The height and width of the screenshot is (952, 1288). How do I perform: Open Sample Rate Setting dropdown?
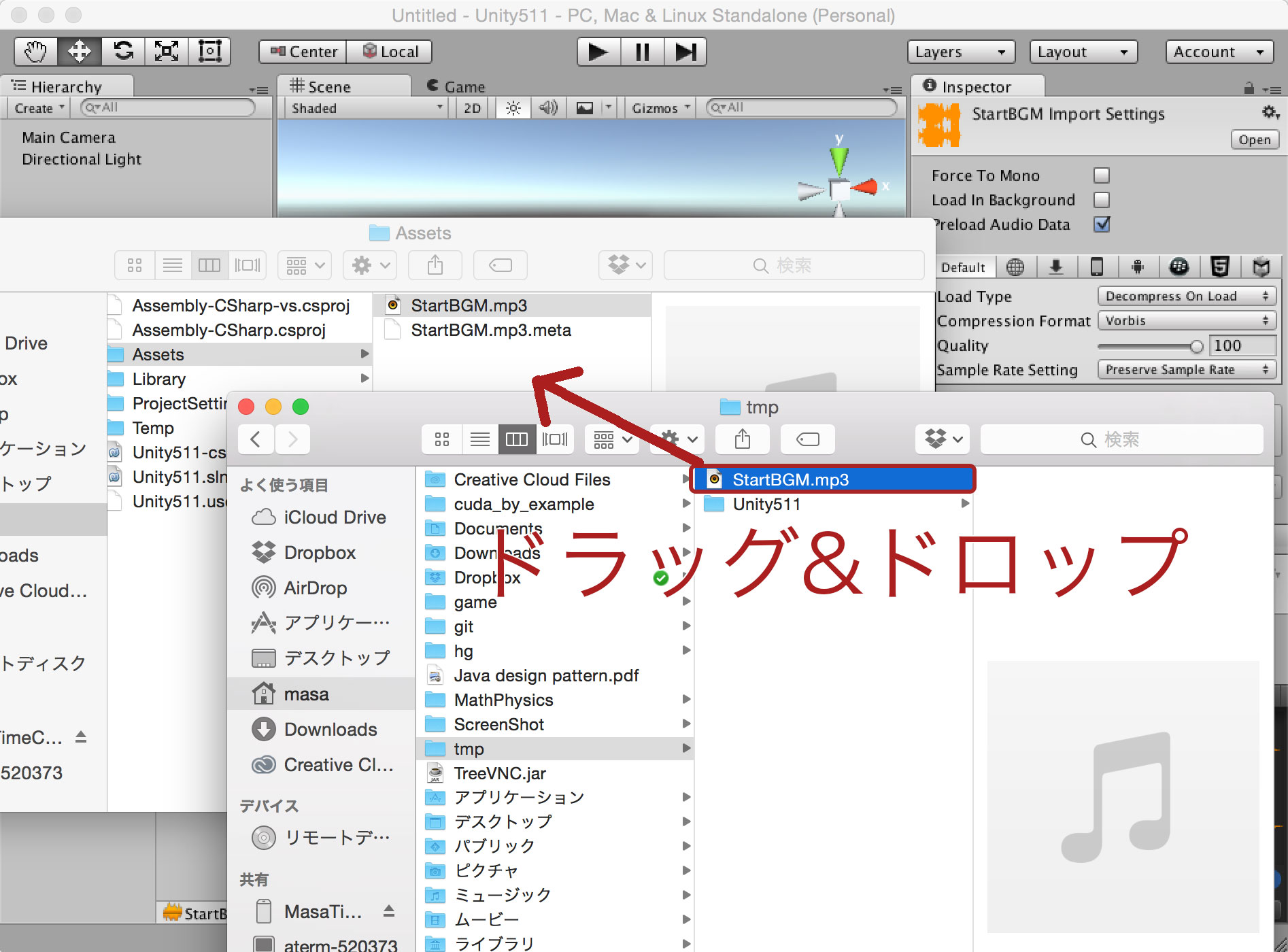tap(1187, 370)
